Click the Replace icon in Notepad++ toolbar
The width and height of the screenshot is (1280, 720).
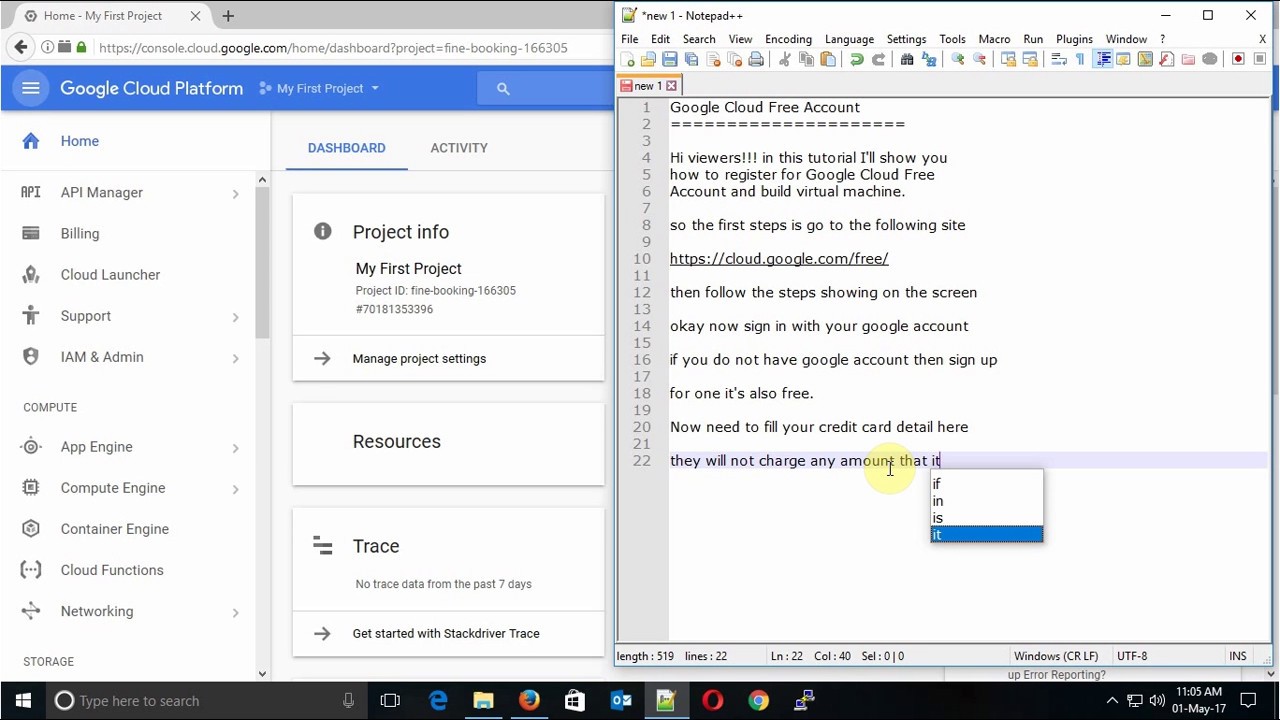click(928, 60)
